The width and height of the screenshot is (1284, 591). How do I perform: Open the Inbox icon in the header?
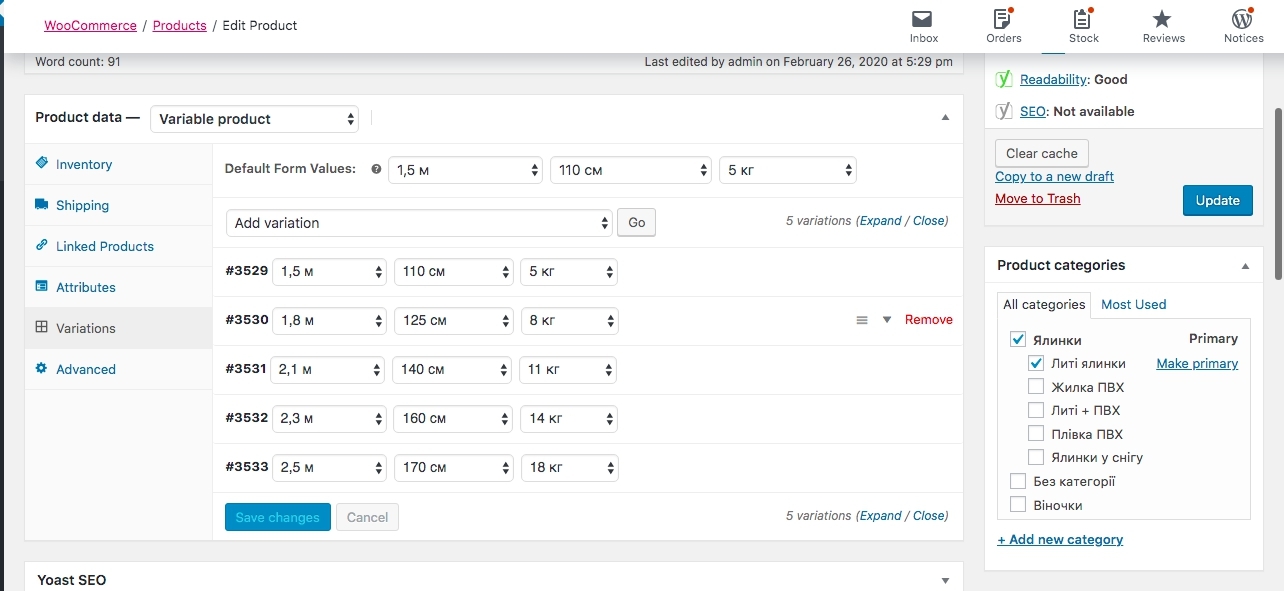click(x=923, y=20)
